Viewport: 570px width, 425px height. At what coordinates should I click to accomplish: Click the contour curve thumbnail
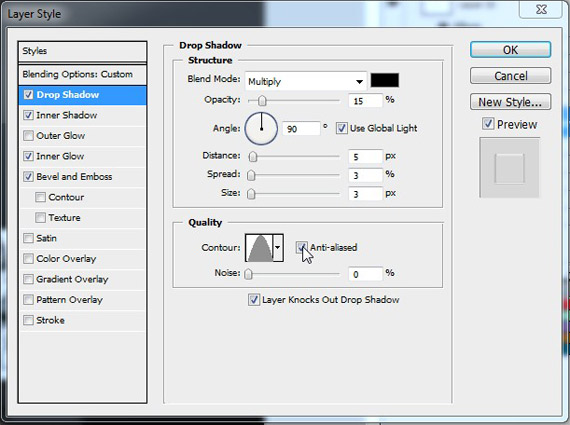pyautogui.click(x=259, y=248)
